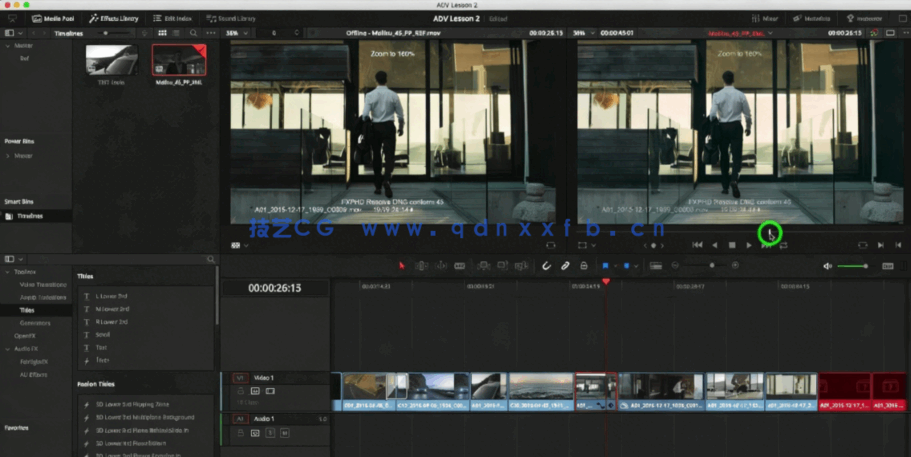Select the Blade Edit Mode tool
Image resolution: width=911 pixels, height=457 pixels.
460,265
